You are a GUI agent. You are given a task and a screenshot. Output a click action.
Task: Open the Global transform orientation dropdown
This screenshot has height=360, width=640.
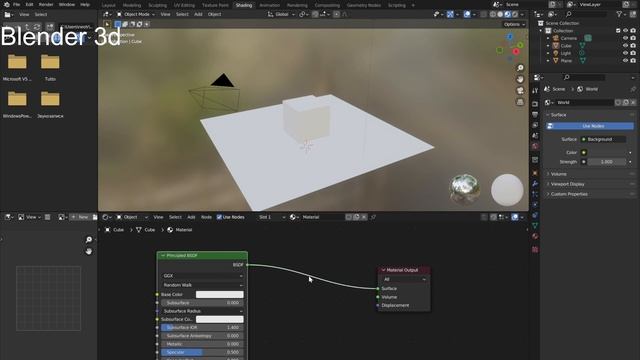click(281, 14)
